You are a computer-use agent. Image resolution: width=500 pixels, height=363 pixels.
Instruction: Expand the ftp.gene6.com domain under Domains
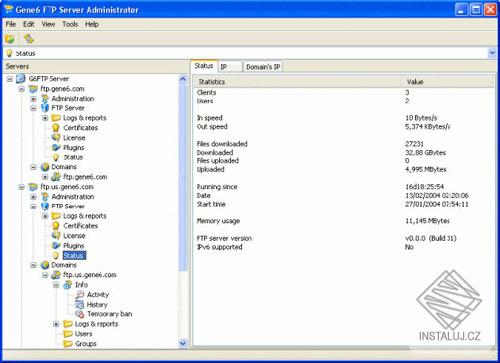coord(45,177)
